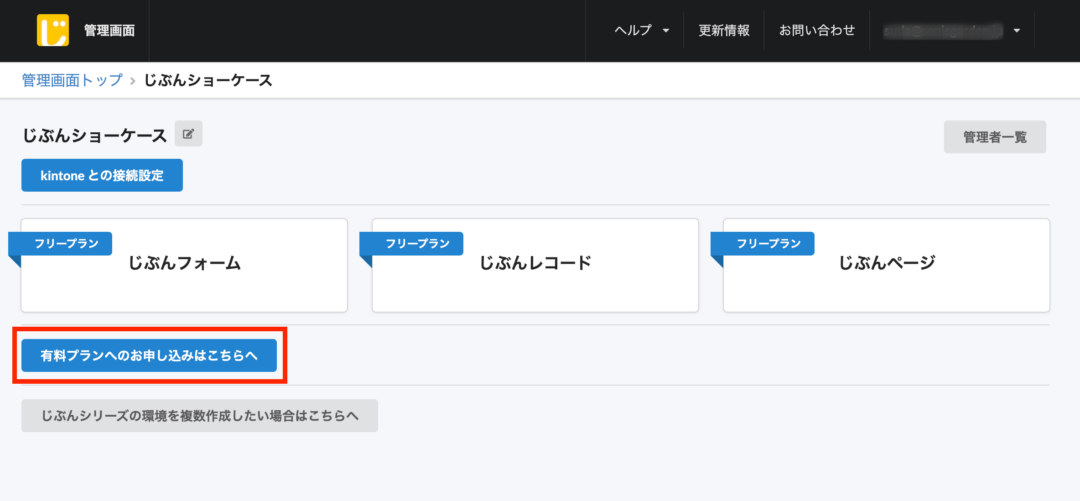Viewport: 1080px width, 501px height.
Task: Open the 管理者一覧 button
Action: pyautogui.click(x=995, y=137)
